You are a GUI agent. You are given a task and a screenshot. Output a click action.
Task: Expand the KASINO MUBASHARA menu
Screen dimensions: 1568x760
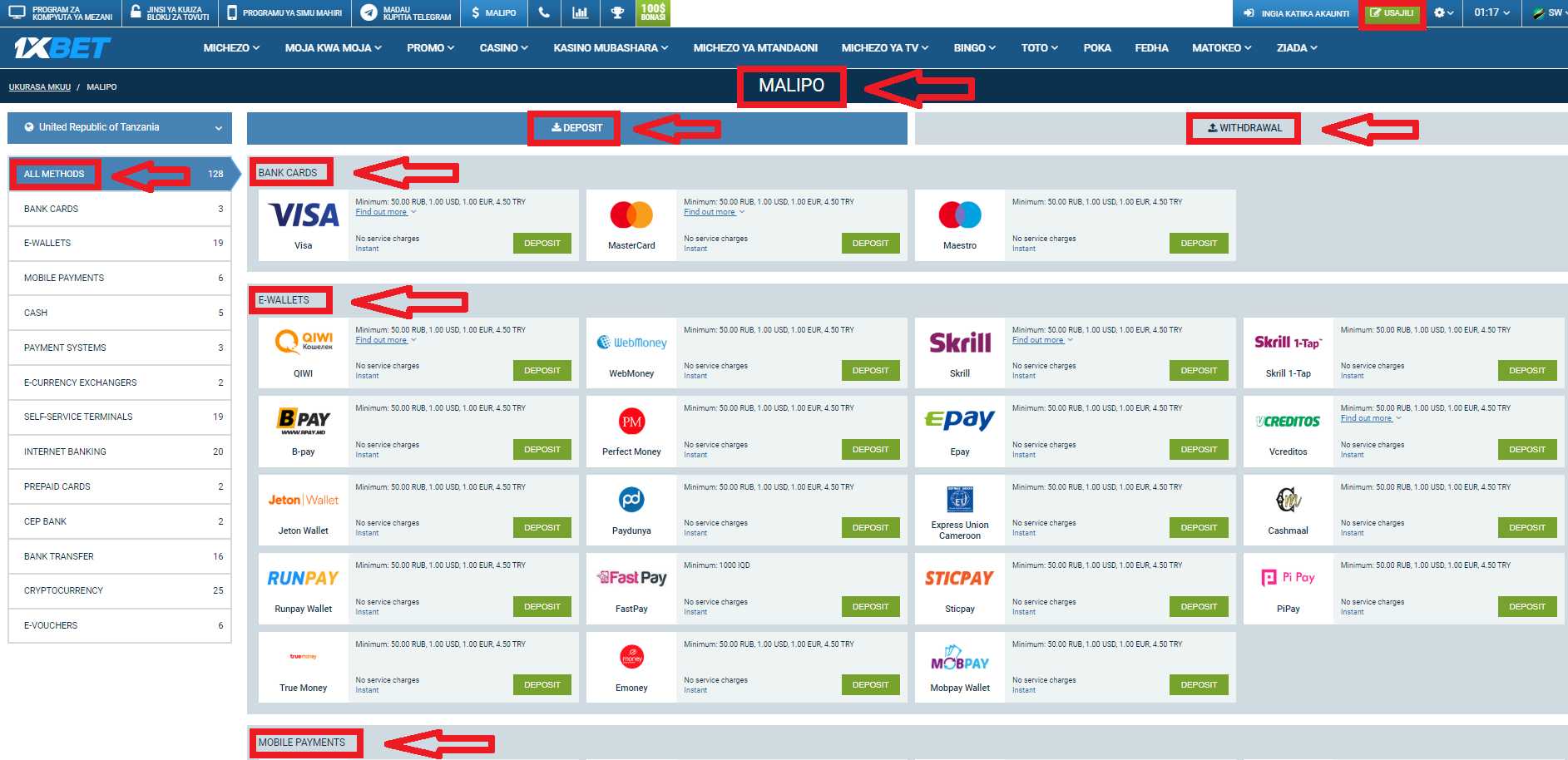pos(611,48)
